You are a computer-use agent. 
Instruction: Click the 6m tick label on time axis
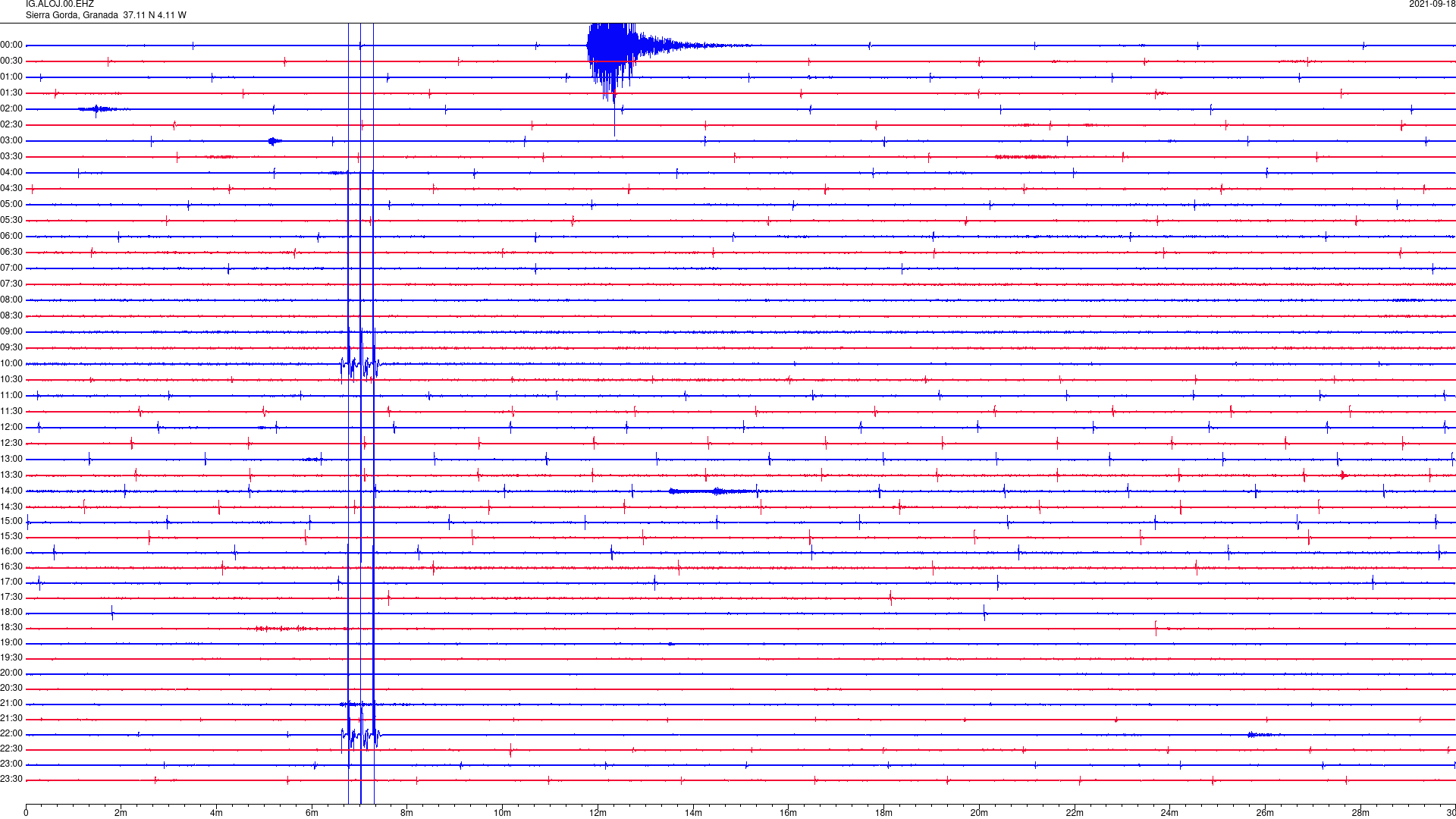tap(312, 813)
